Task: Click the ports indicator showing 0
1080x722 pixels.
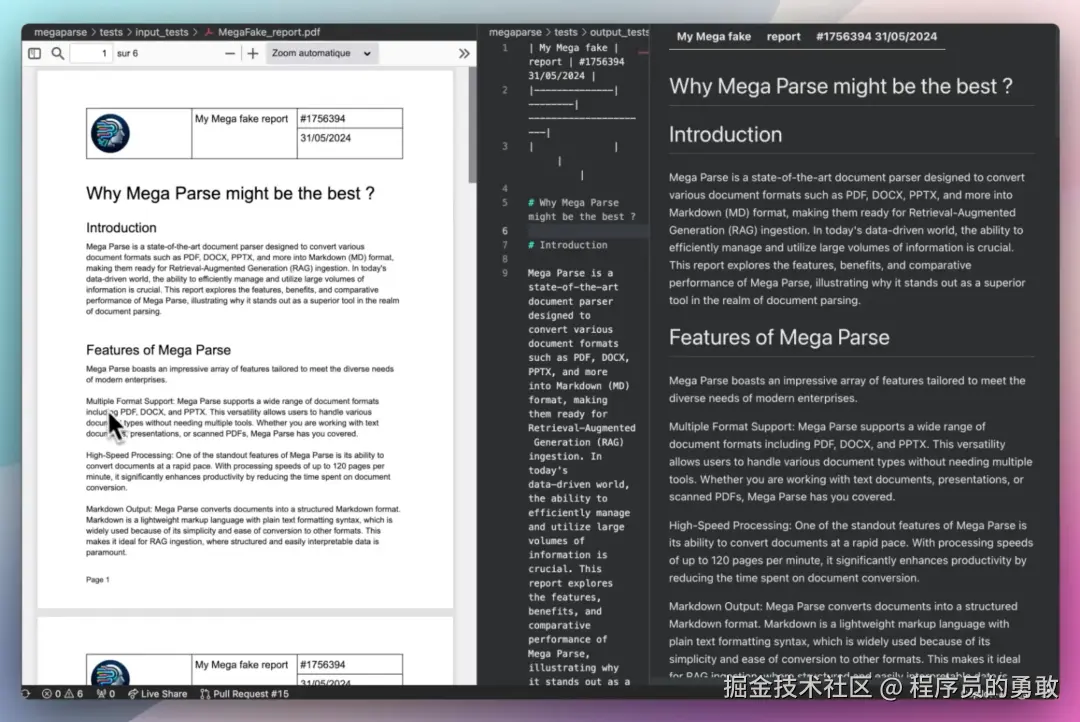Action: pyautogui.click(x=106, y=694)
